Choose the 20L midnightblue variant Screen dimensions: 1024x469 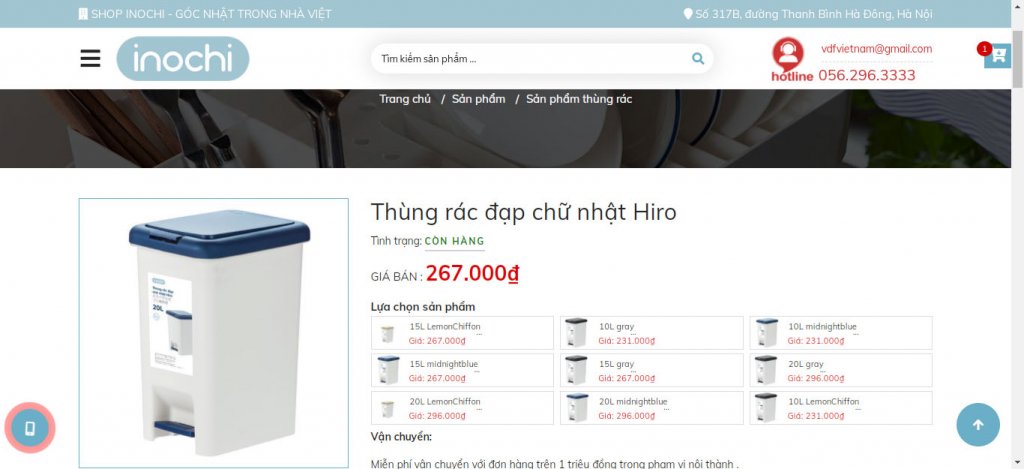652,408
